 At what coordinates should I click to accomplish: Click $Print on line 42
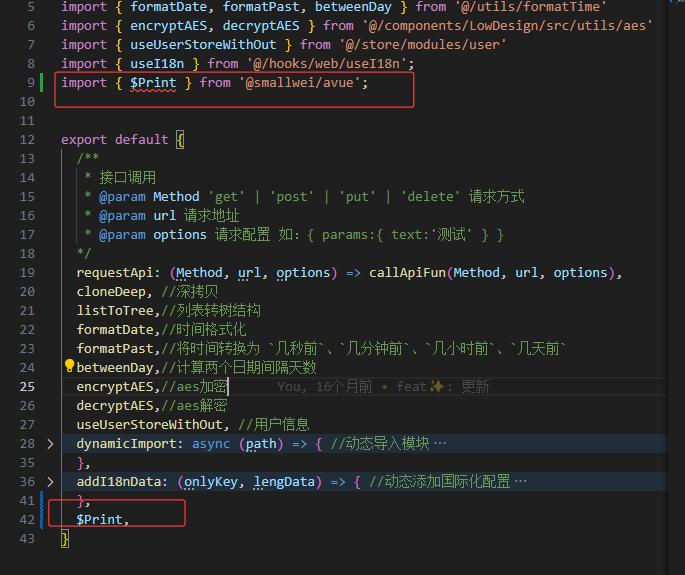coord(100,519)
